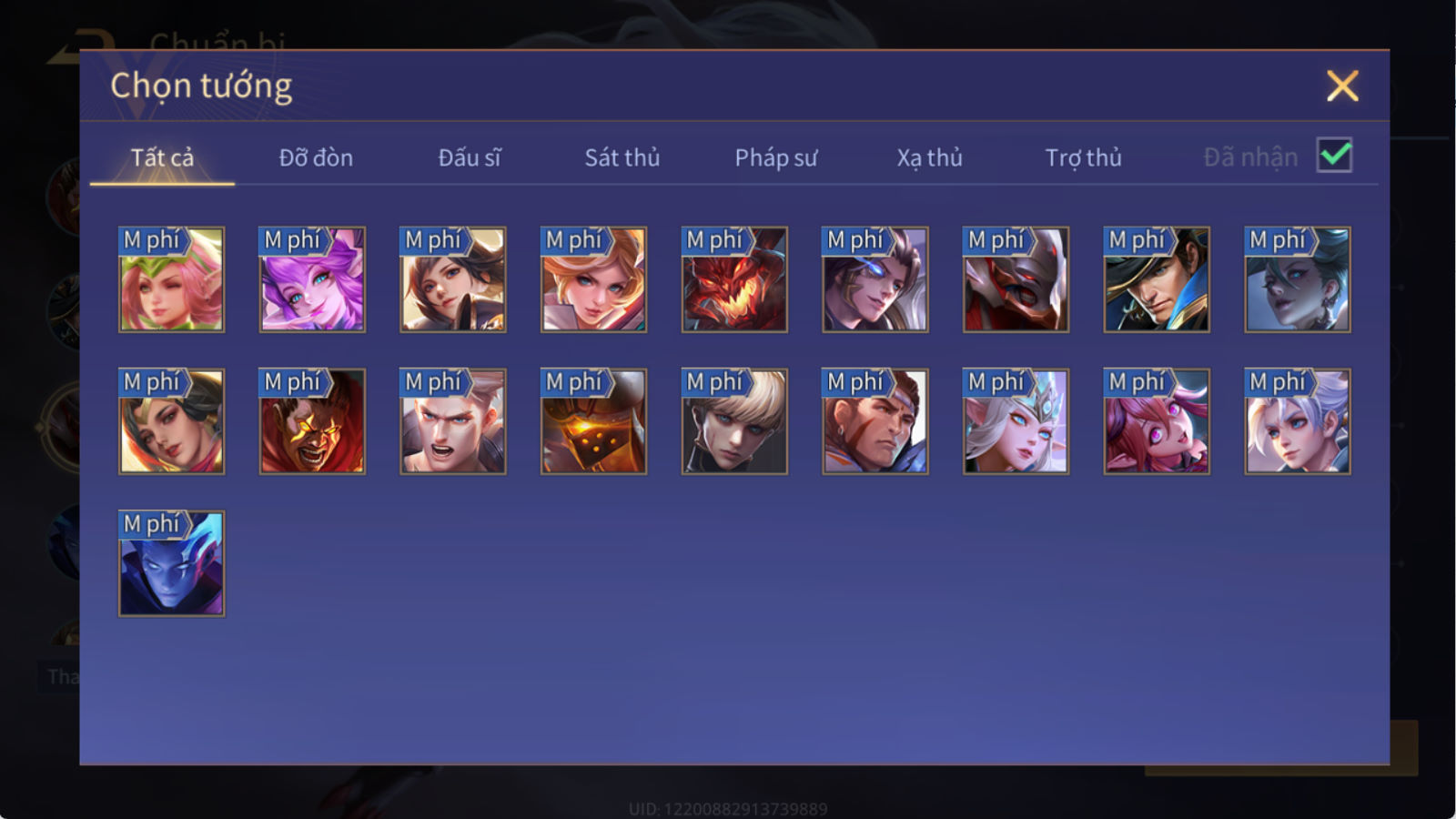
Task: Choose the molten lava golem hero portrait
Action: pyautogui.click(x=593, y=421)
